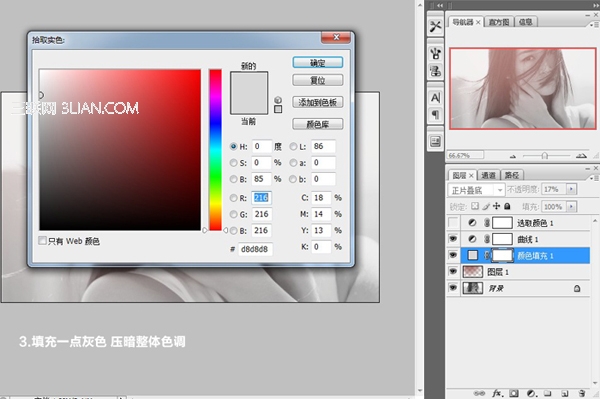Click the 添加到色板 button
The image size is (600, 399).
(x=318, y=102)
